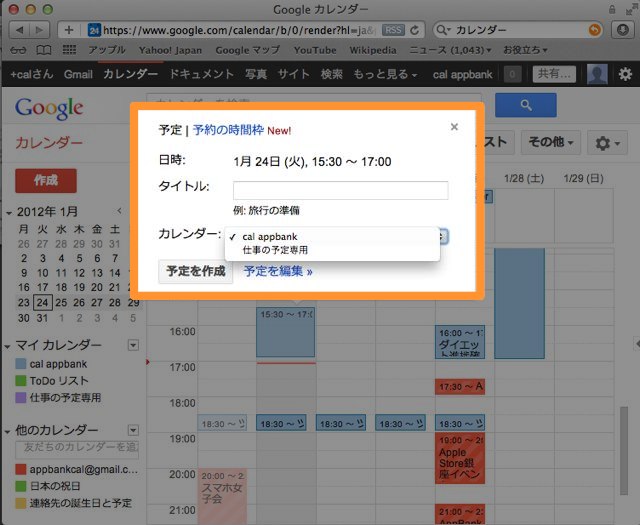Click the 共有... button

tap(554, 74)
